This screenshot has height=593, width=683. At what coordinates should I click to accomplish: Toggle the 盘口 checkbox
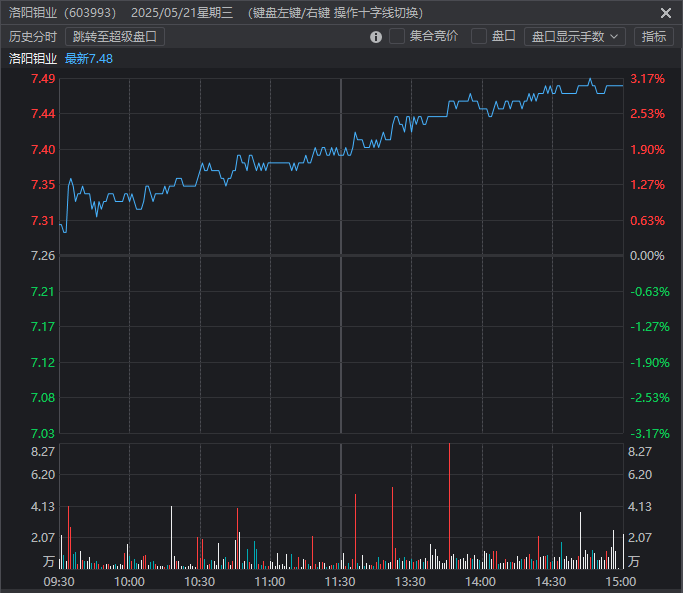click(x=479, y=37)
